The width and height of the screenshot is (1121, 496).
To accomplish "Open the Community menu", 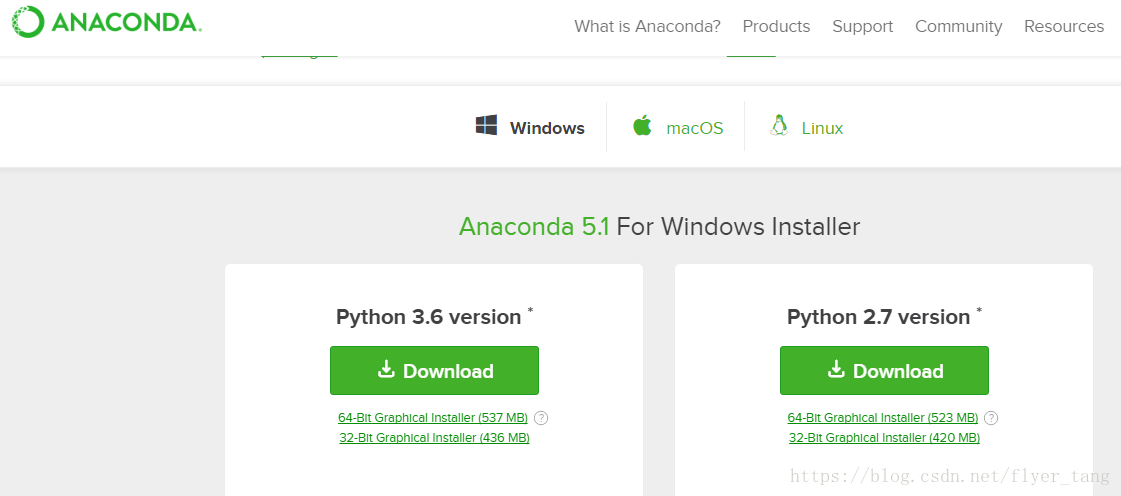I will [959, 26].
